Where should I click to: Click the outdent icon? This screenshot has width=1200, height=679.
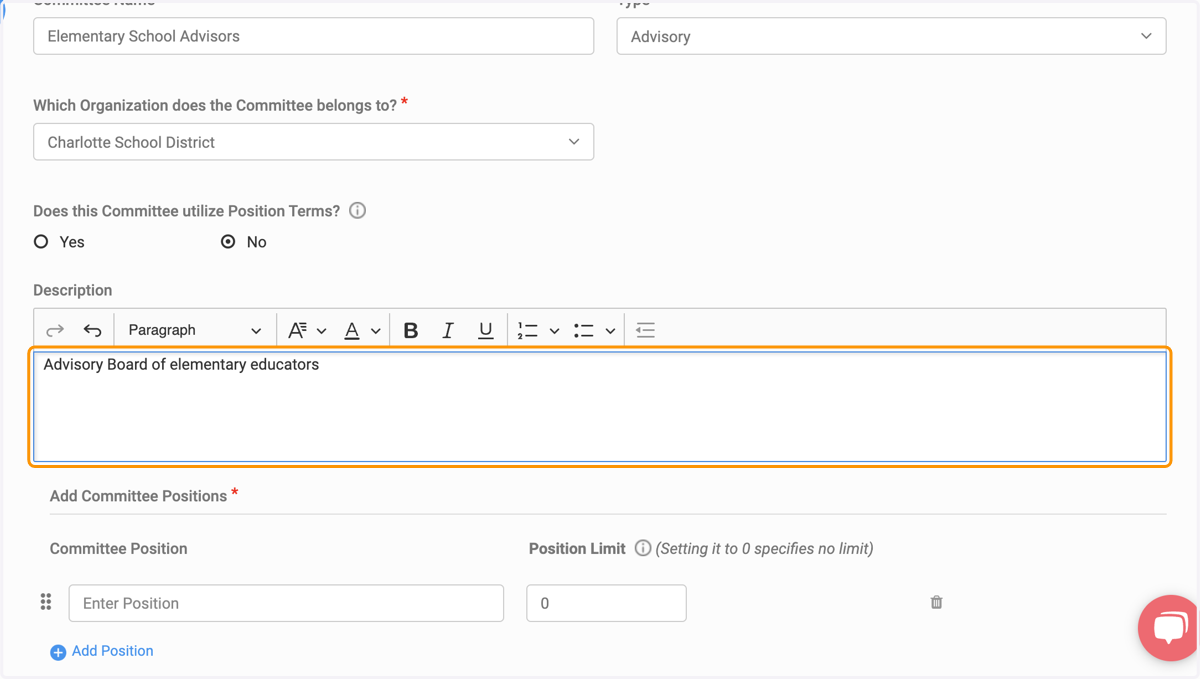click(x=646, y=330)
